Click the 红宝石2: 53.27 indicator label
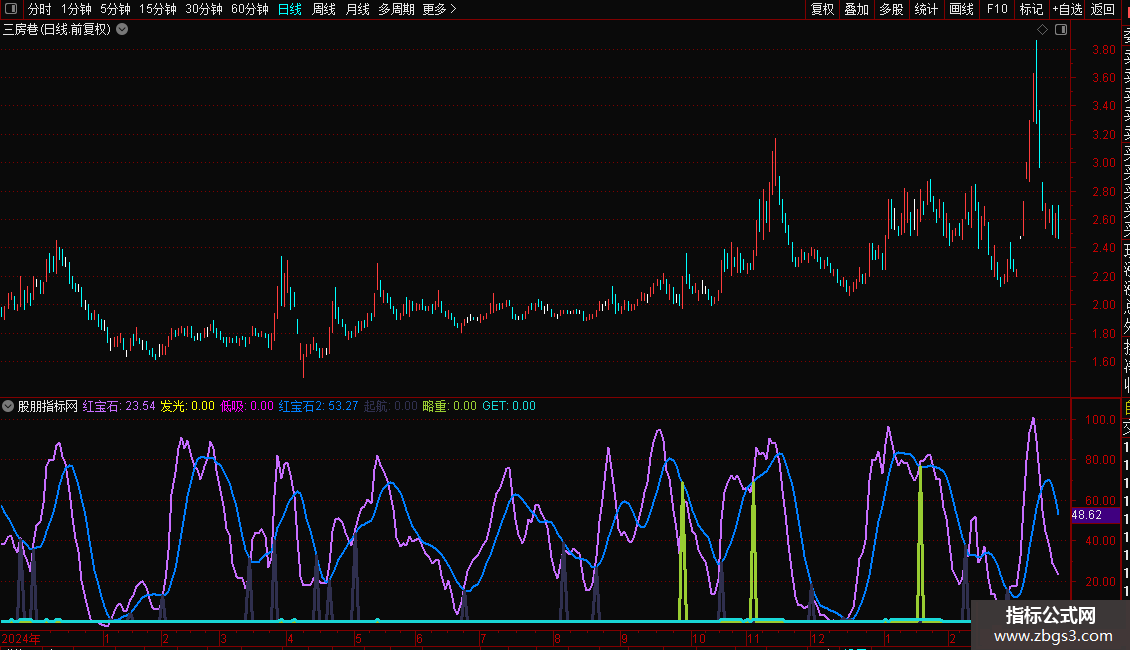This screenshot has height=650, width=1130. click(x=319, y=406)
